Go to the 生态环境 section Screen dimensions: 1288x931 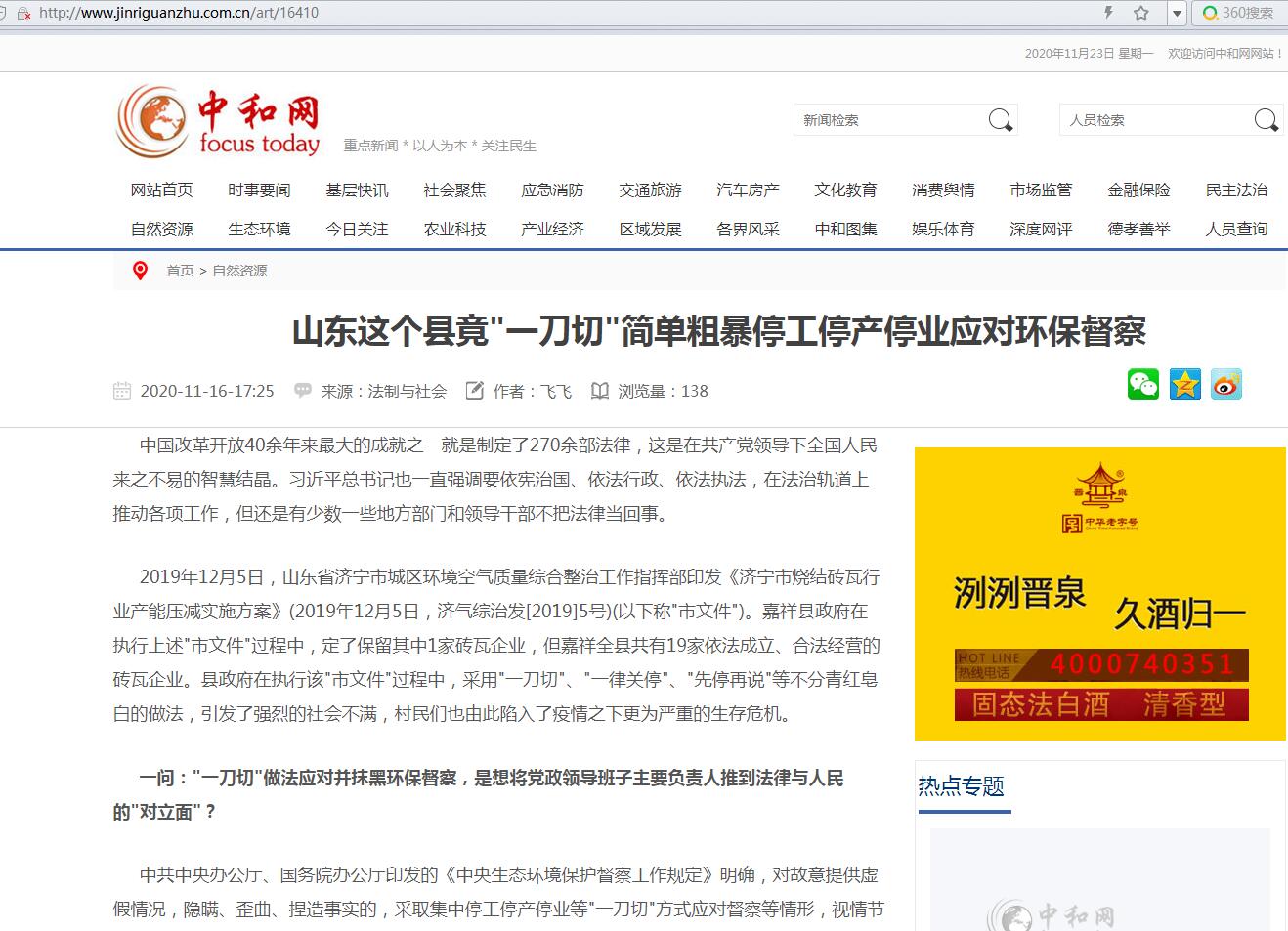click(260, 229)
